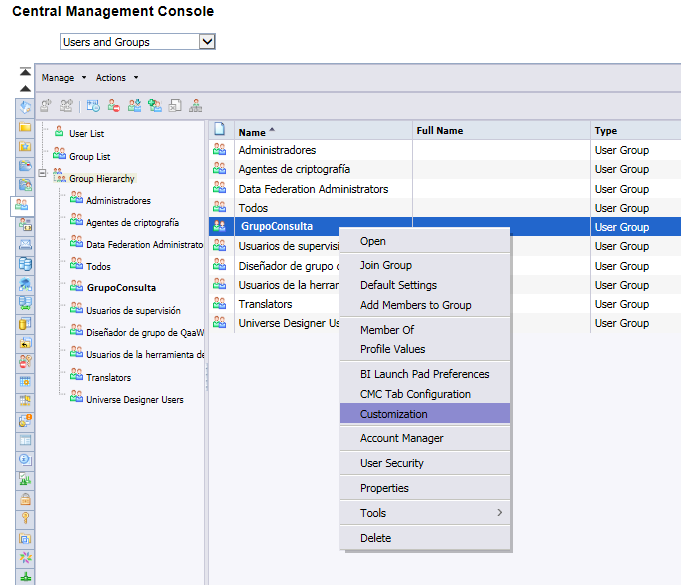The height and width of the screenshot is (585, 681).
Task: Click the organization chart toolbar icon
Action: 195,105
